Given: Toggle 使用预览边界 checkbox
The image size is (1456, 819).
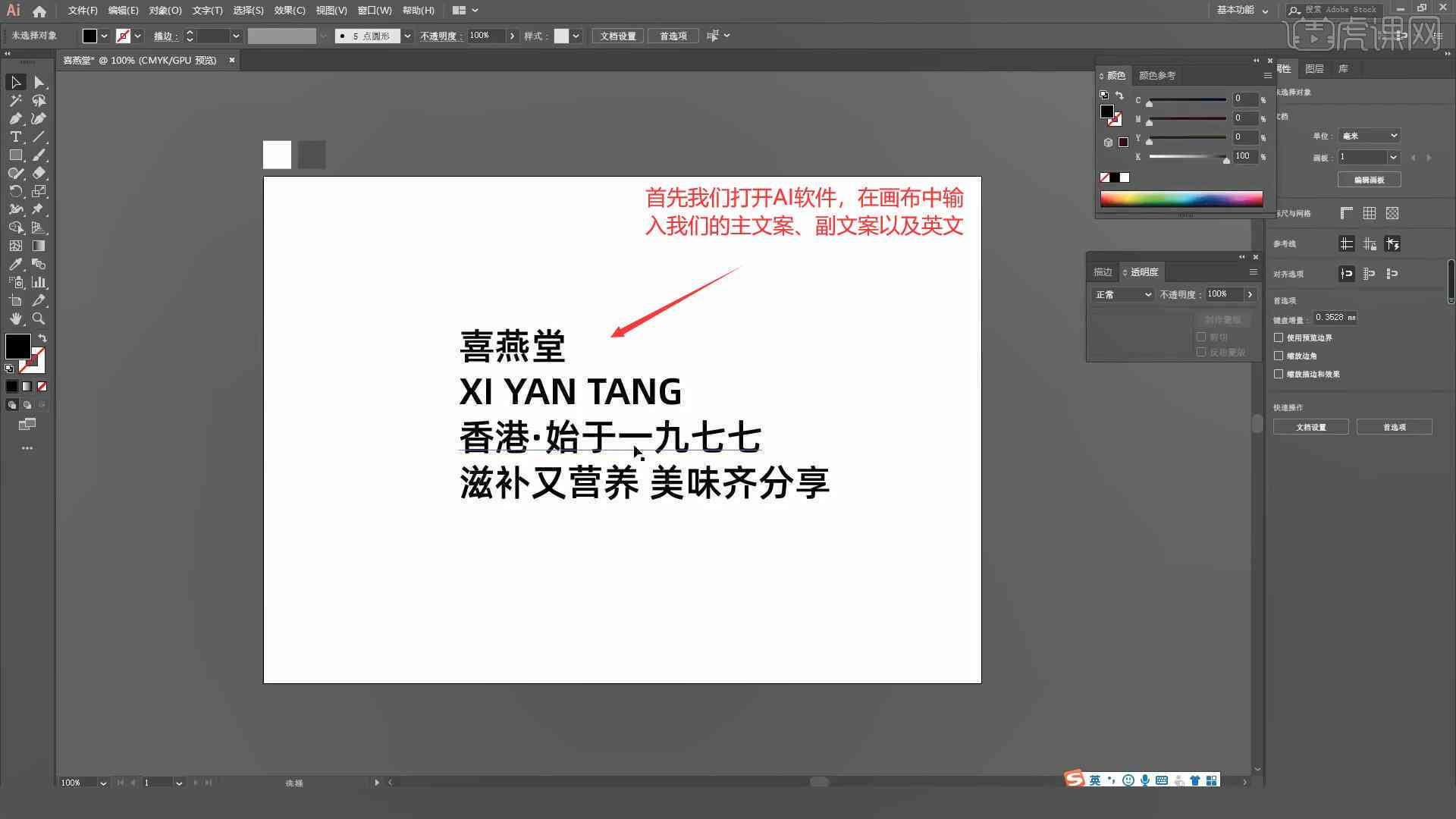Looking at the screenshot, I should 1279,337.
